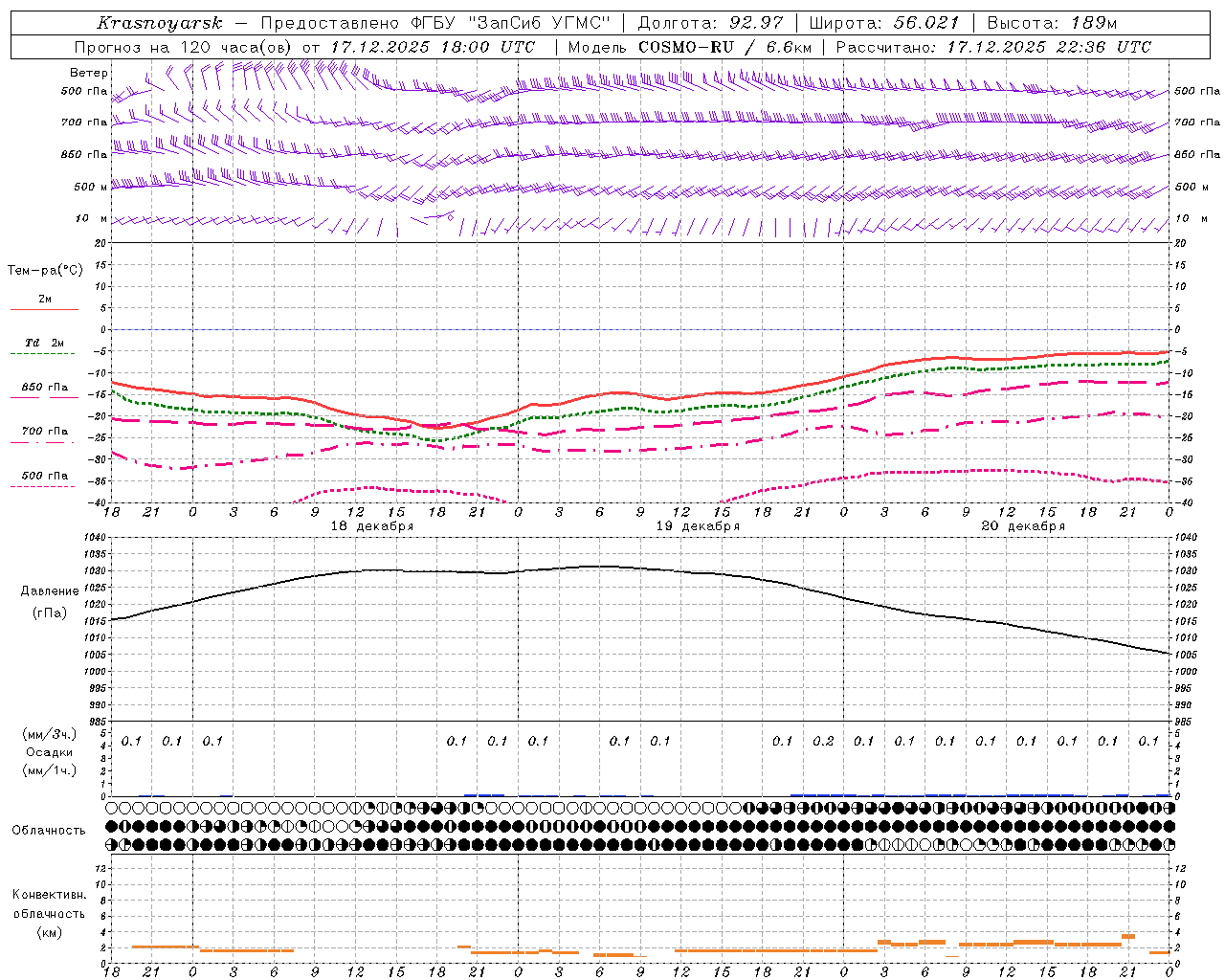This screenshot has width=1225, height=980.
Task: Click the '20 декабря' date label
Action: pos(1023,526)
